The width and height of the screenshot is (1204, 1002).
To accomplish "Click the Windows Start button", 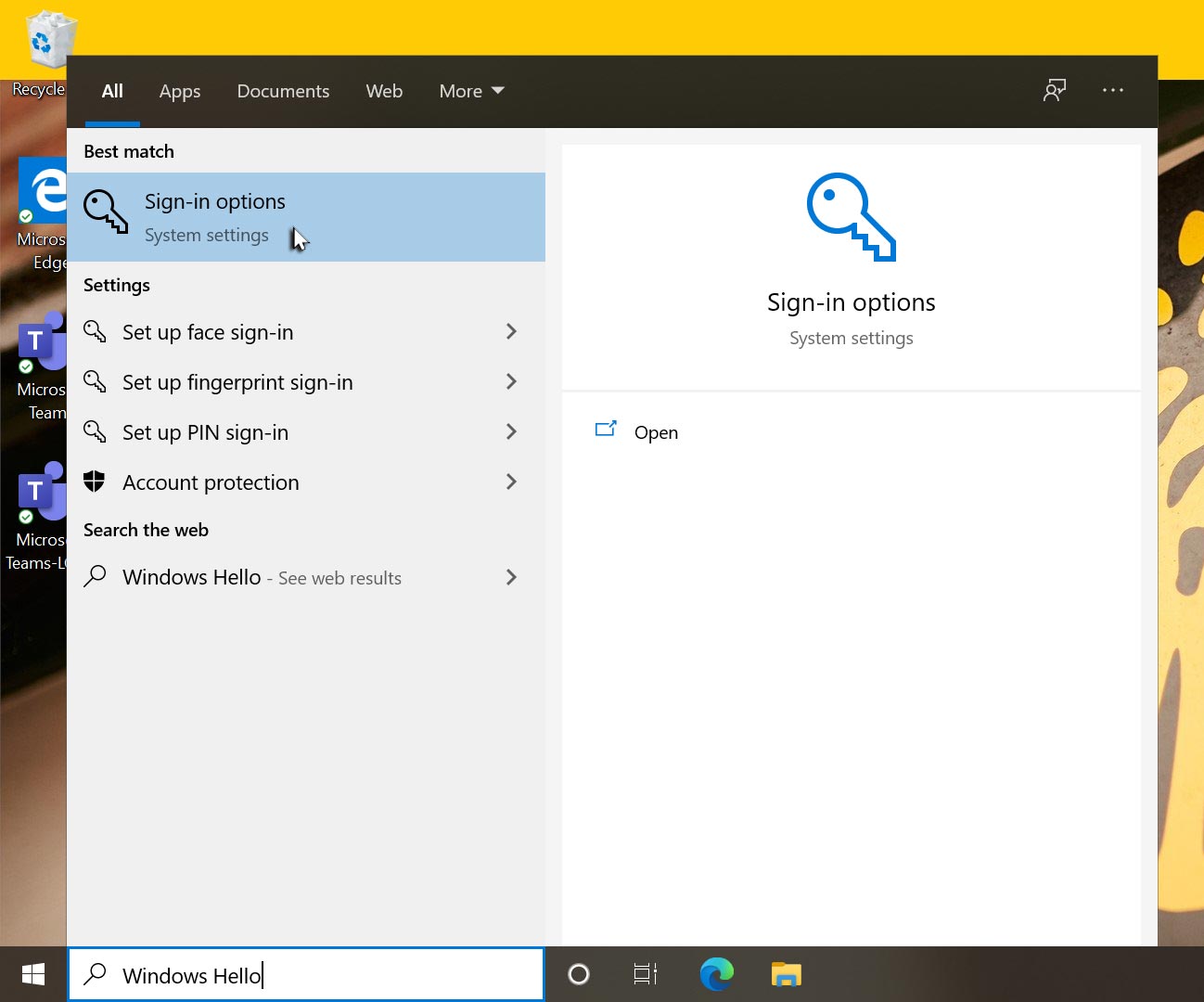I will 33,974.
